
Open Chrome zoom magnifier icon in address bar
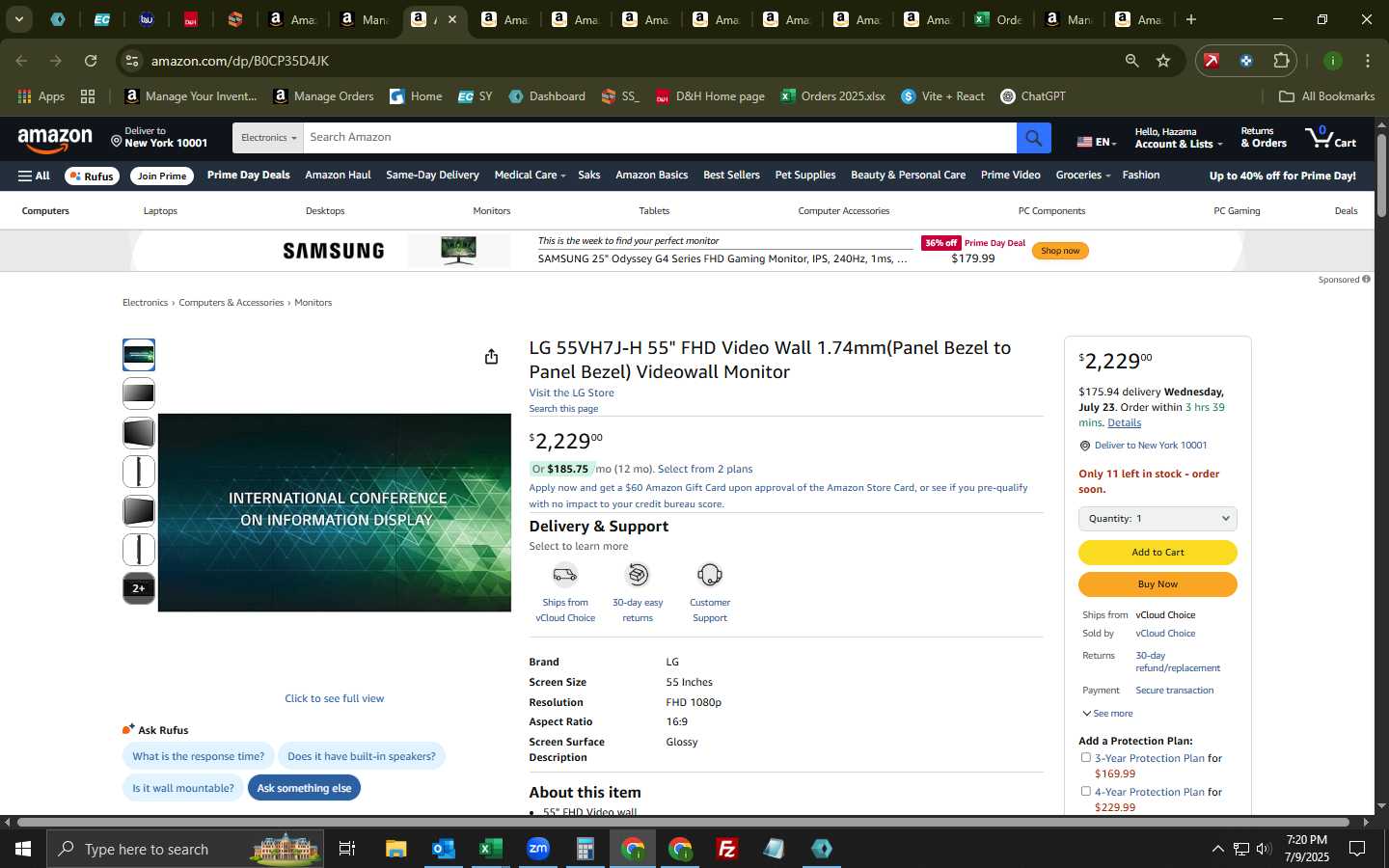(1131, 61)
